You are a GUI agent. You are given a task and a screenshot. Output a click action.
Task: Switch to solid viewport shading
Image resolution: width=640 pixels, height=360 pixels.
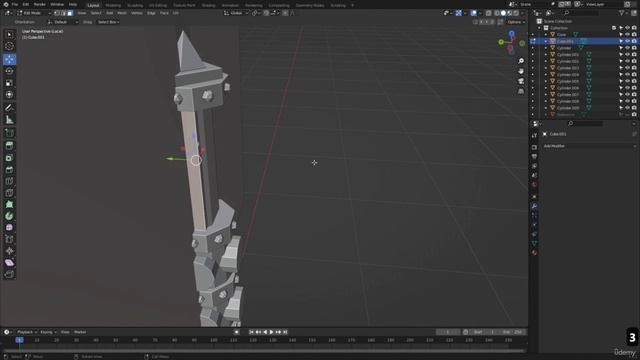tap(503, 13)
